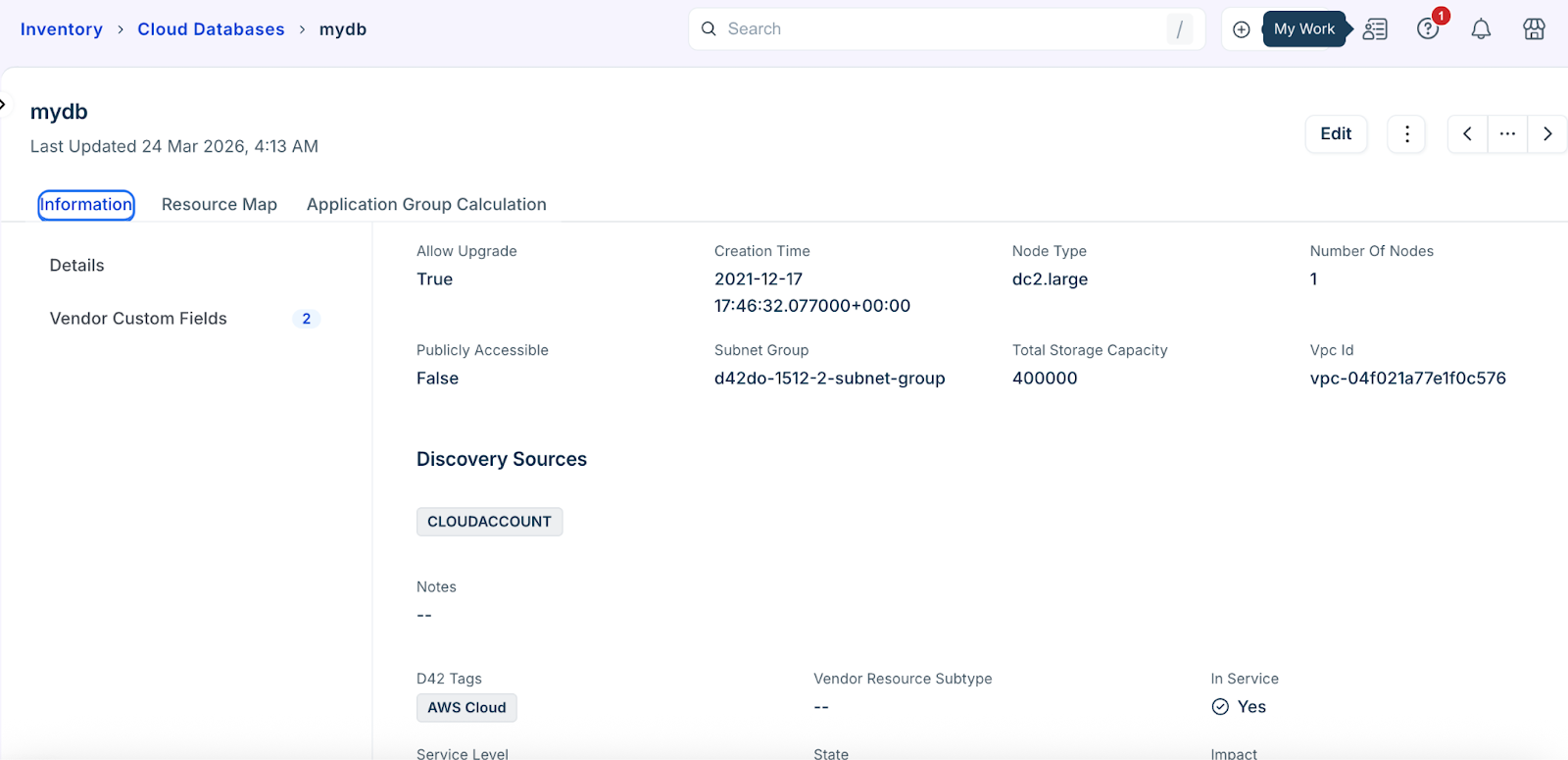Navigate to Inventory breadcrumb
Viewport: 1568px width, 760px height.
coord(62,29)
